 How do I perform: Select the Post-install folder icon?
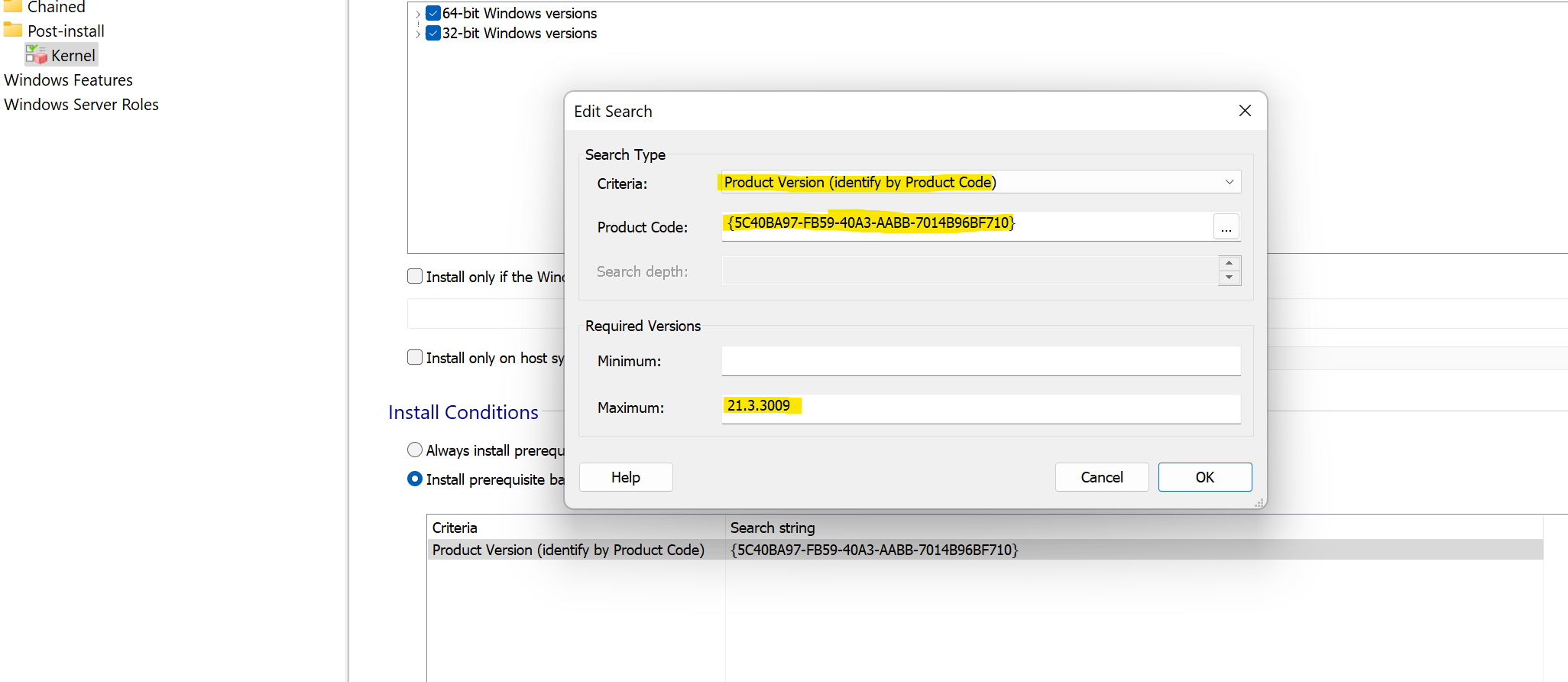[13, 31]
